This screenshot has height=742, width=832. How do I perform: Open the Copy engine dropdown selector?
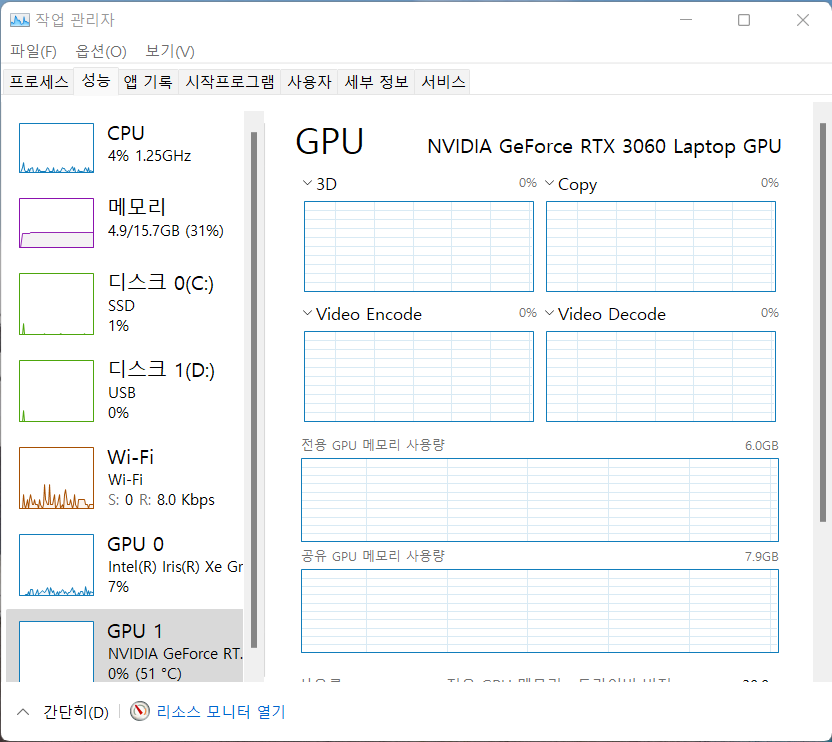[549, 184]
